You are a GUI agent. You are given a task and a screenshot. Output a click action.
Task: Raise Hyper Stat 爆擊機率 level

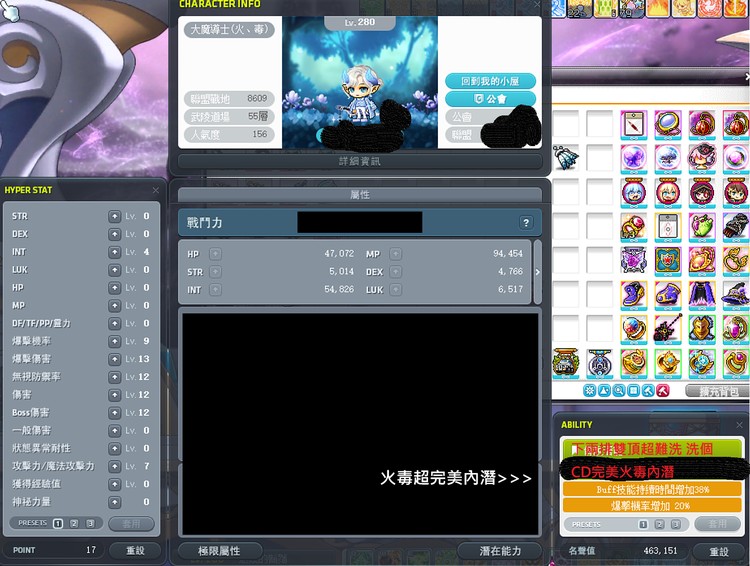[x=114, y=341]
